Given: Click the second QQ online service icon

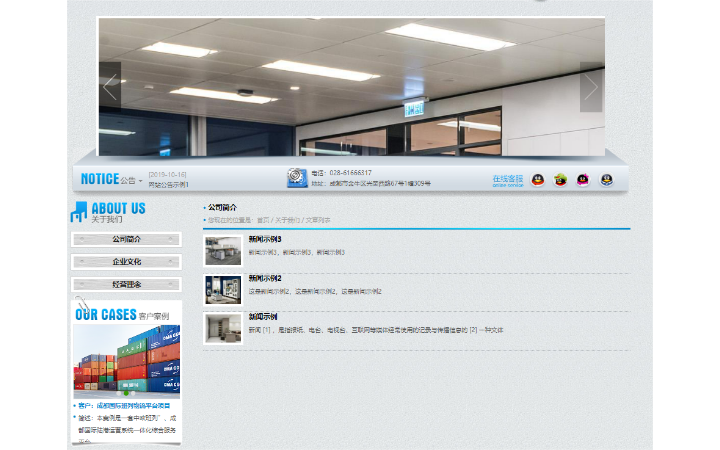Looking at the screenshot, I should (561, 180).
